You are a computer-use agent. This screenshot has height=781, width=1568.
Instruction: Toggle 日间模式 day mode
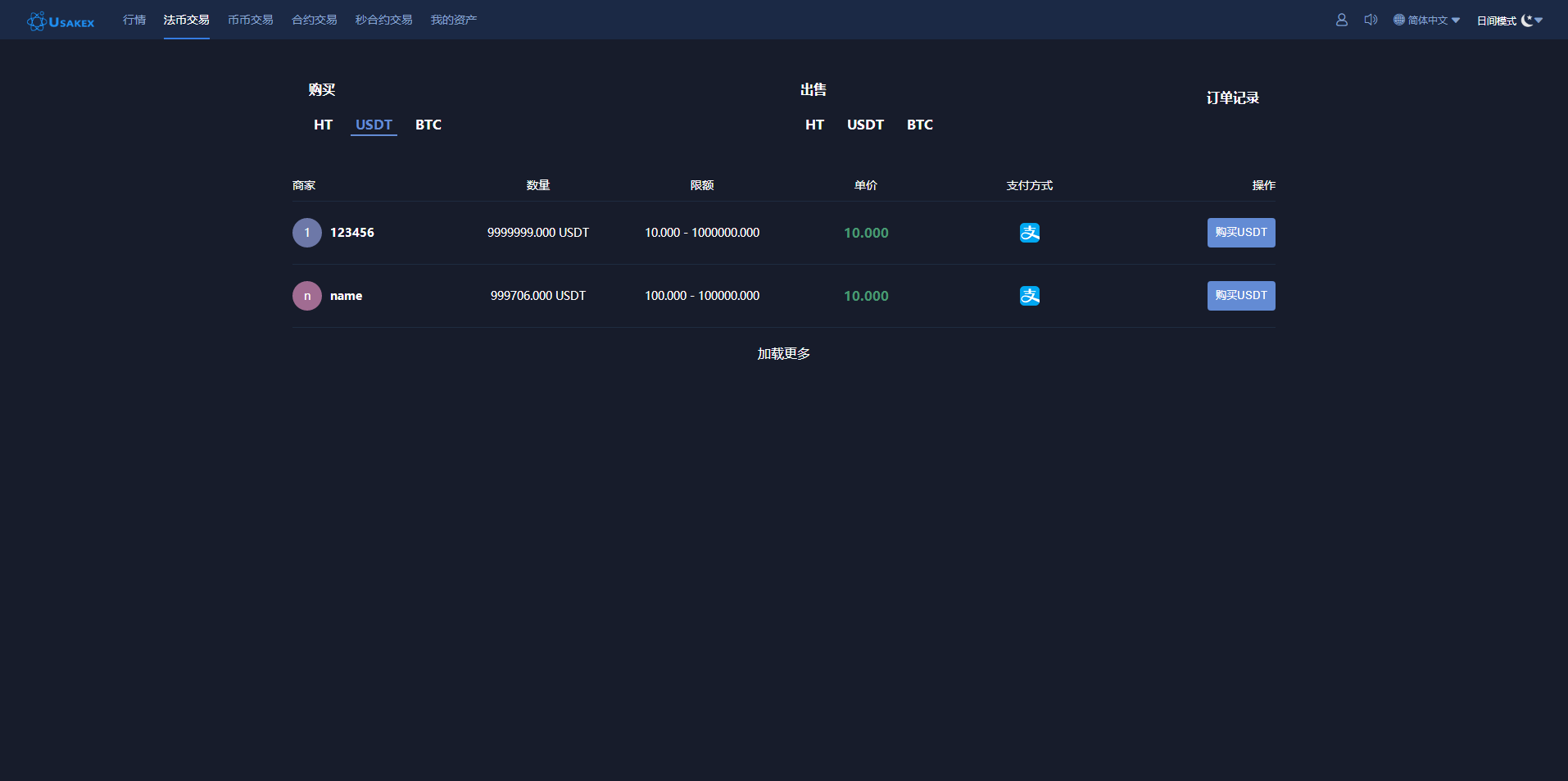(x=1496, y=20)
